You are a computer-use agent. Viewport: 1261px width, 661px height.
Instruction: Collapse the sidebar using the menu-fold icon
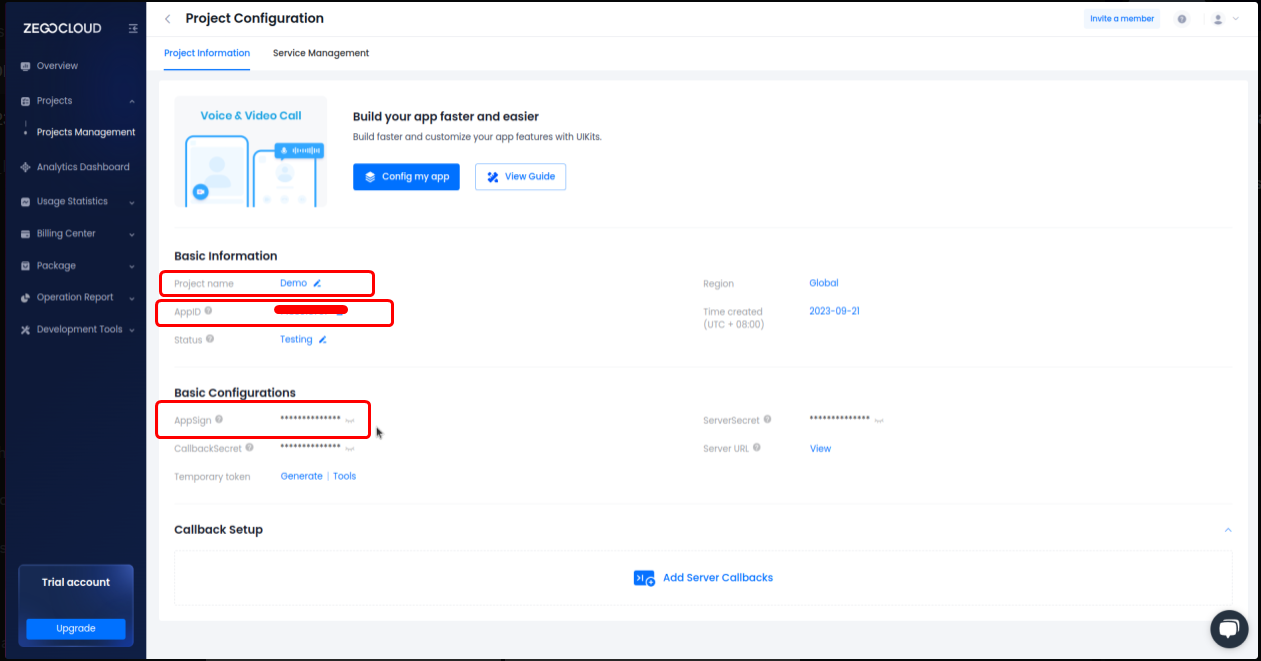[x=133, y=29]
